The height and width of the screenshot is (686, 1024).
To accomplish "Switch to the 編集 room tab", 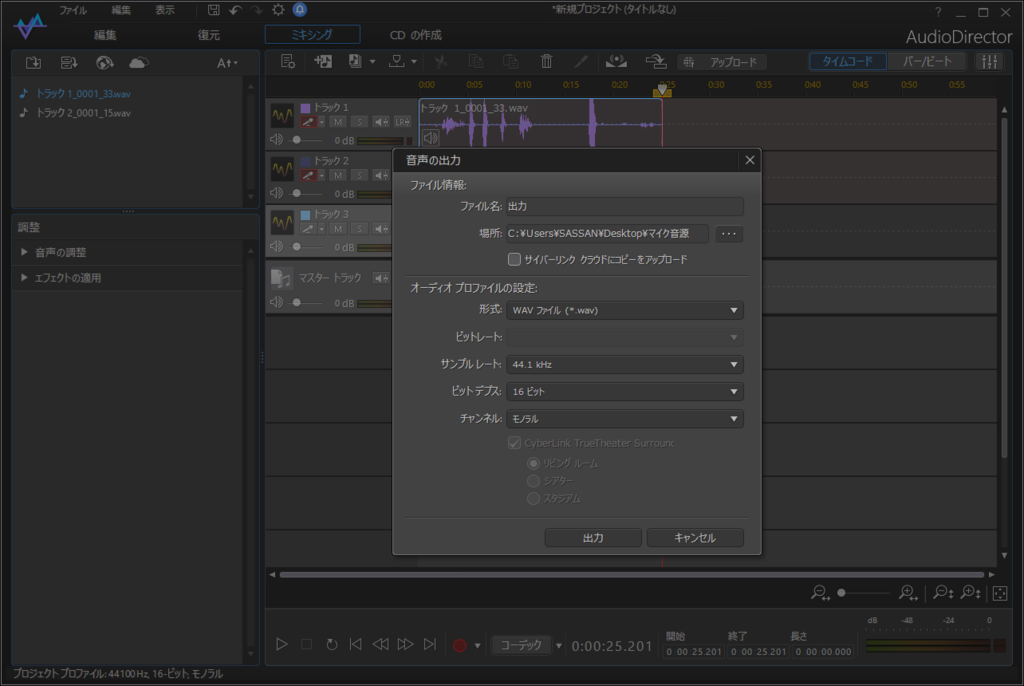I will click(104, 35).
